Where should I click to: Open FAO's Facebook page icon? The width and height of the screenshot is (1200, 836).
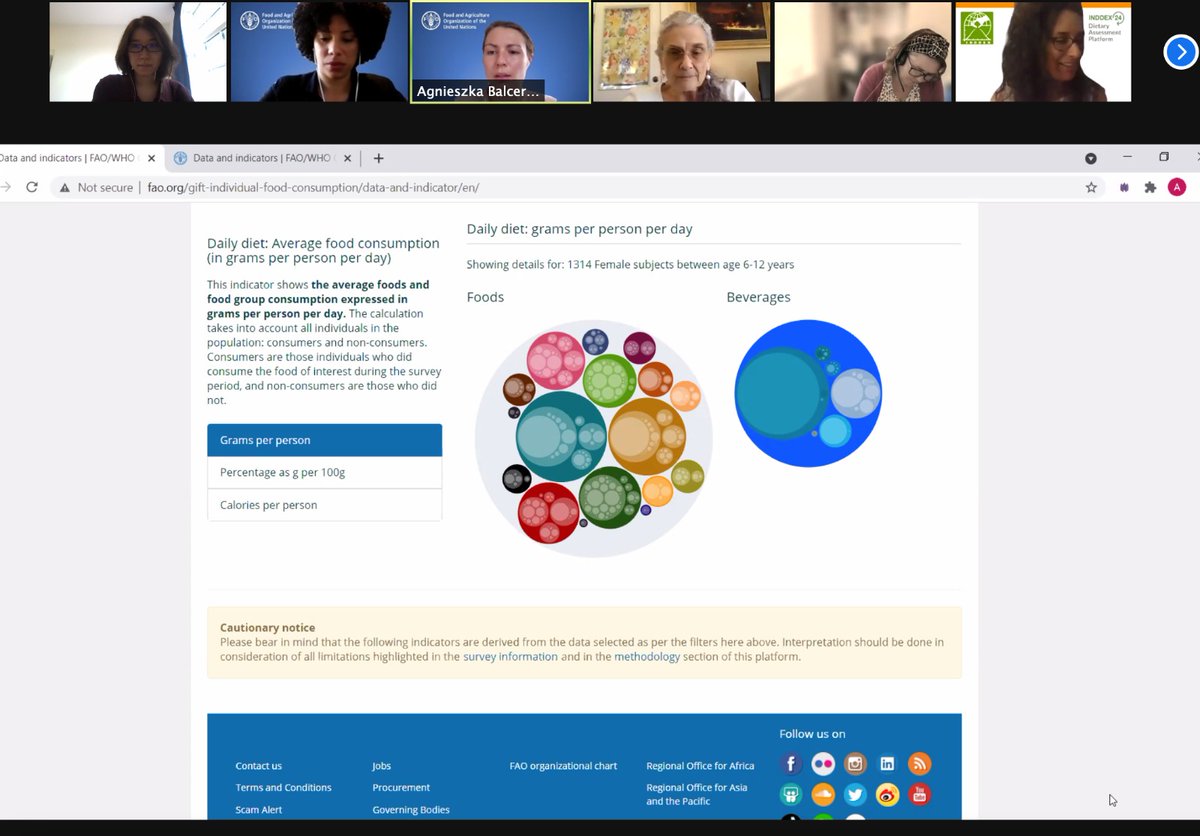click(x=791, y=763)
